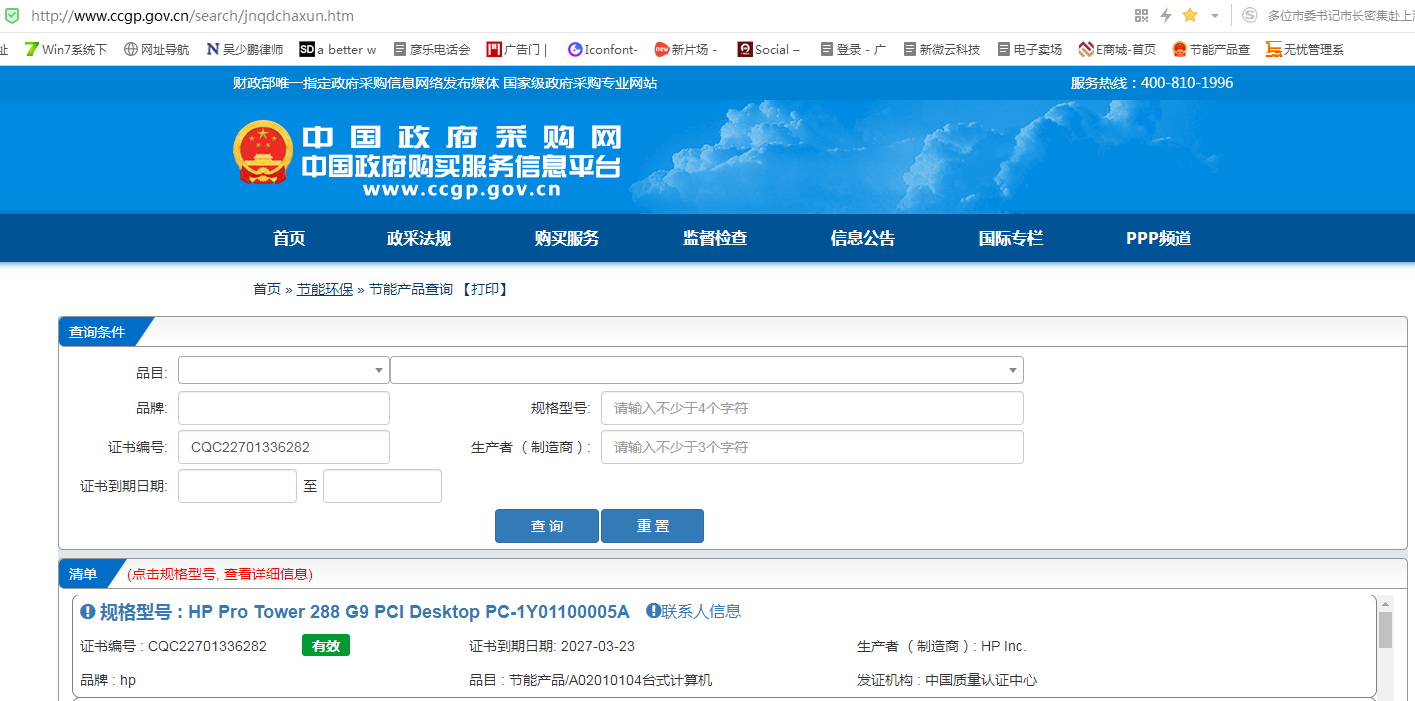Click the 查询 search button
Image resolution: width=1415 pixels, height=701 pixels.
point(547,526)
